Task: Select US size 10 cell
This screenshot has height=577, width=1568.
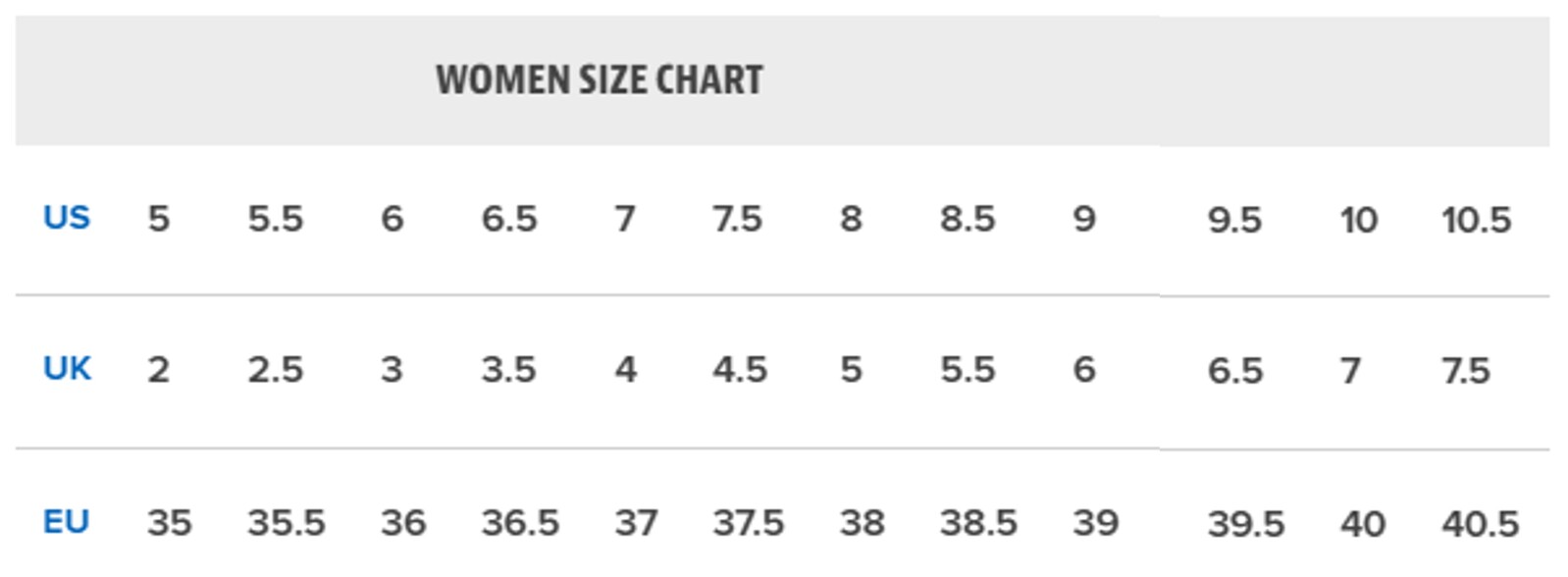Action: [1359, 220]
